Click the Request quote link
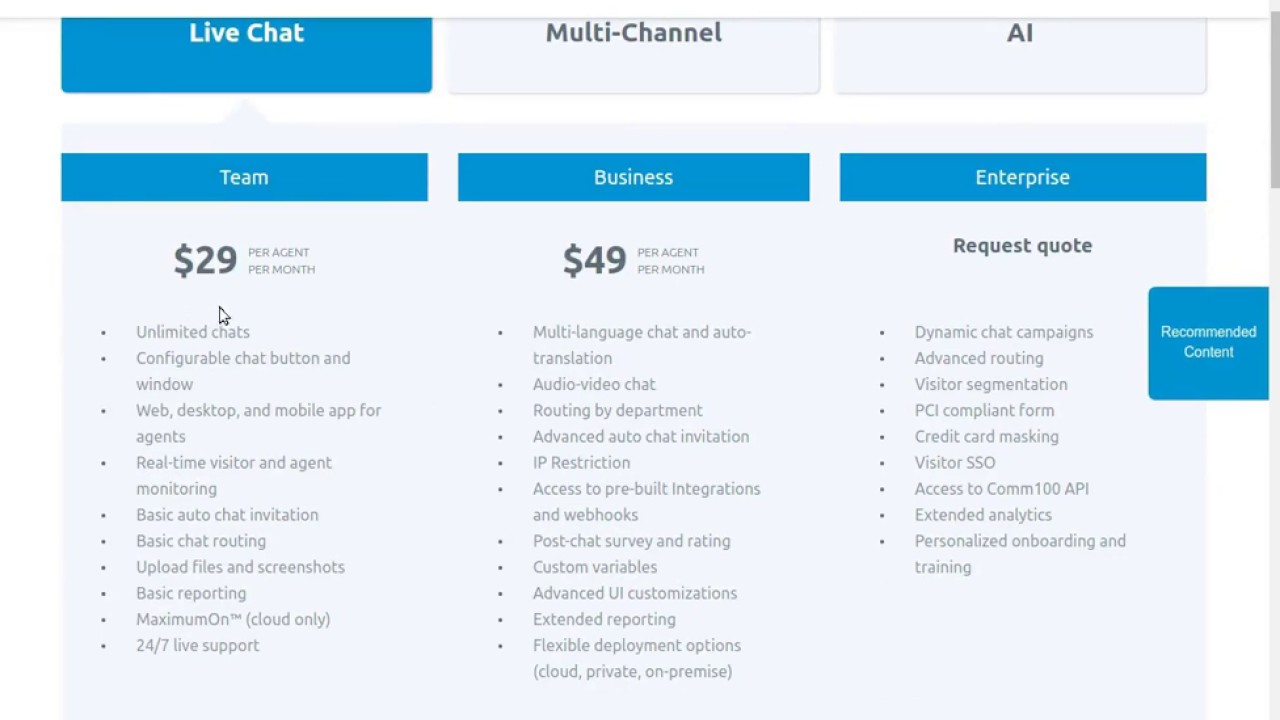 click(x=1022, y=246)
